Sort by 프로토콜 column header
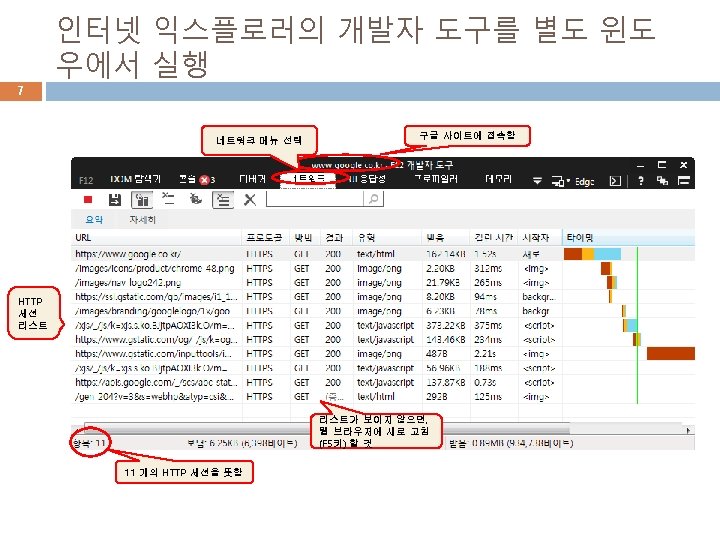This screenshot has width=720, height=540. click(x=266, y=237)
